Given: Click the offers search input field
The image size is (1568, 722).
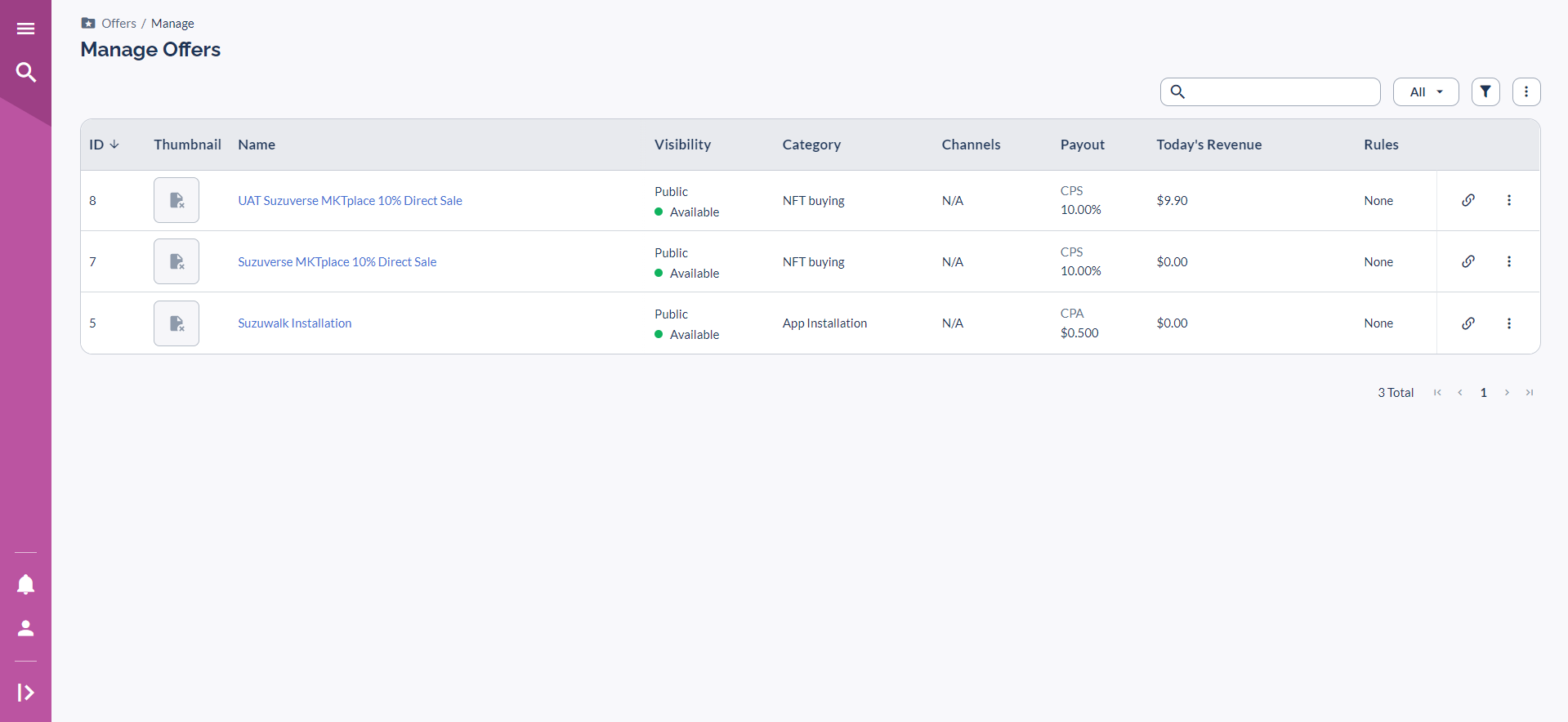Looking at the screenshot, I should pyautogui.click(x=1280, y=91).
